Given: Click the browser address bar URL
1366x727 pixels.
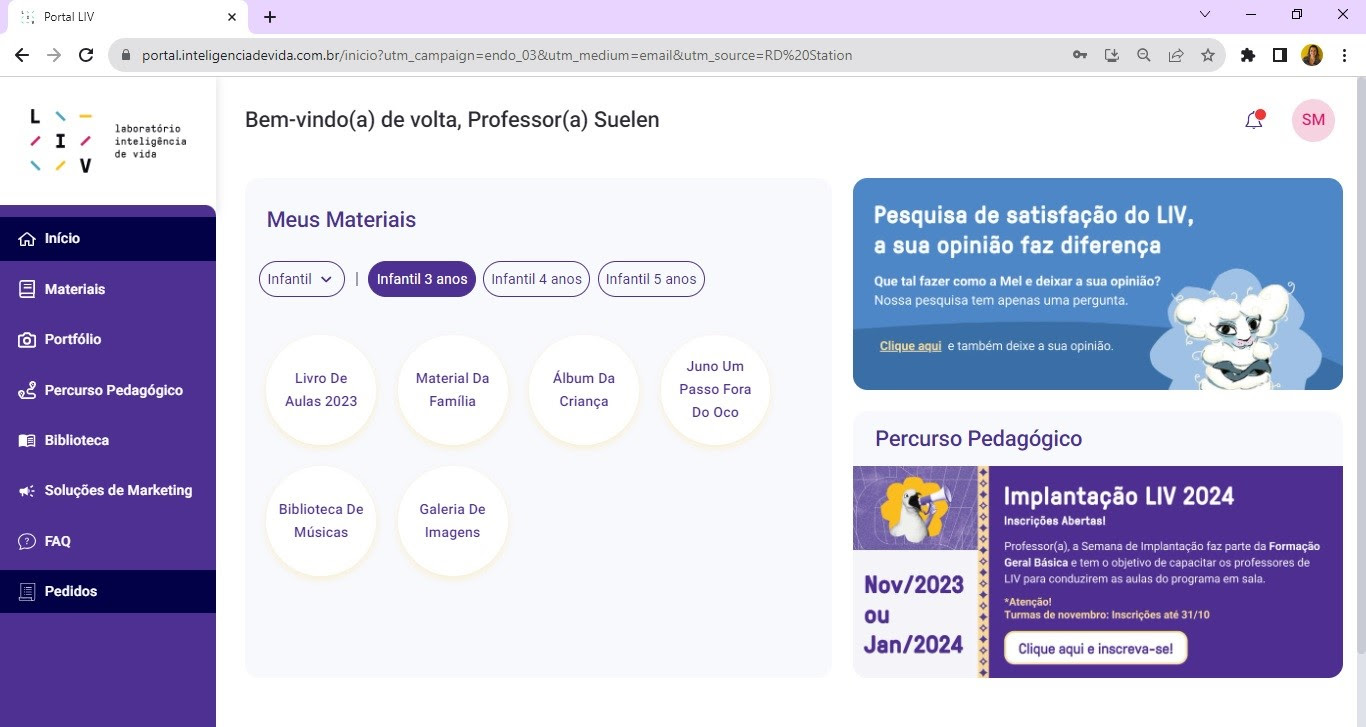Looking at the screenshot, I should (497, 55).
